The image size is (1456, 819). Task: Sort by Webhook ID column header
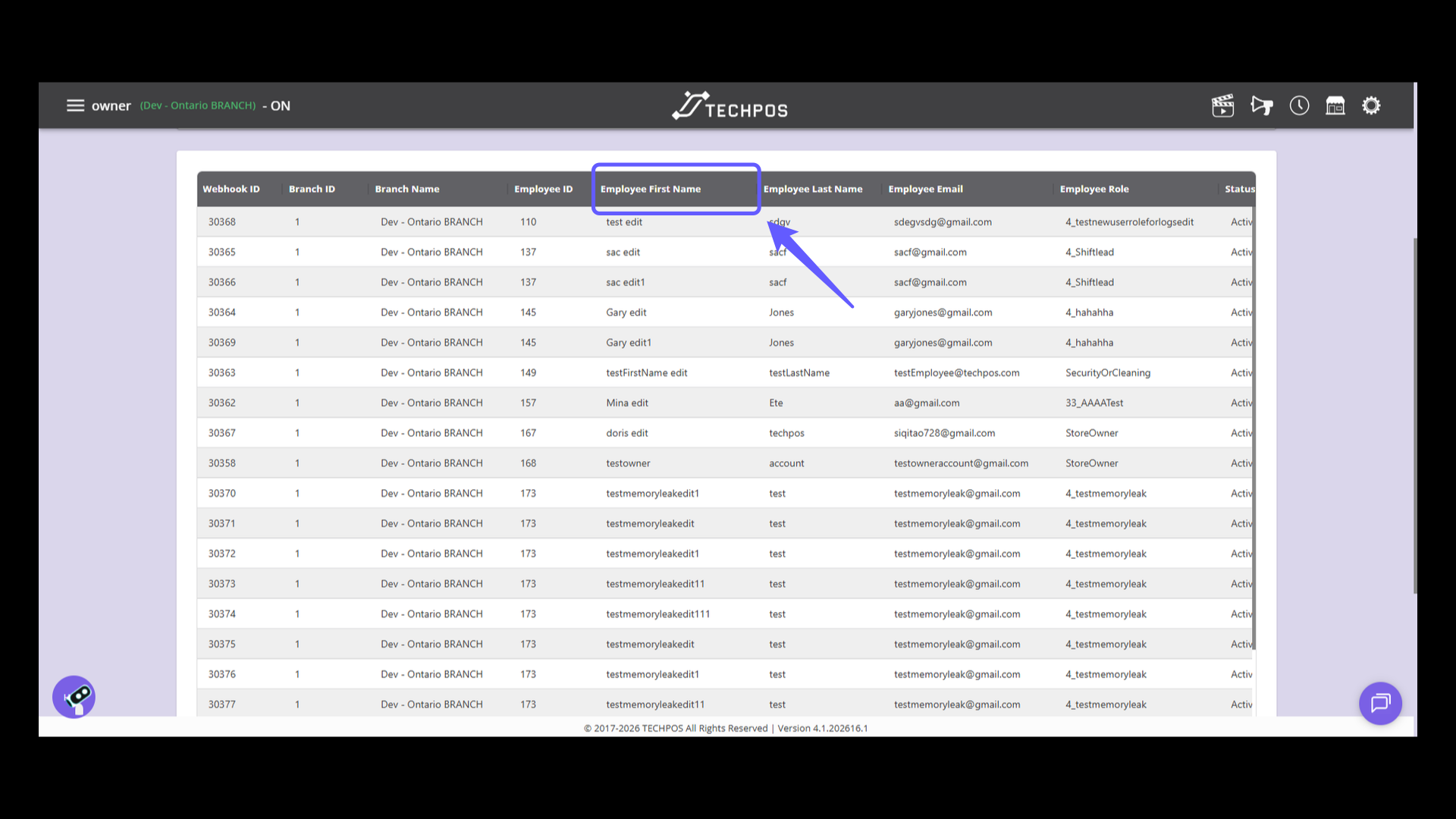(231, 189)
